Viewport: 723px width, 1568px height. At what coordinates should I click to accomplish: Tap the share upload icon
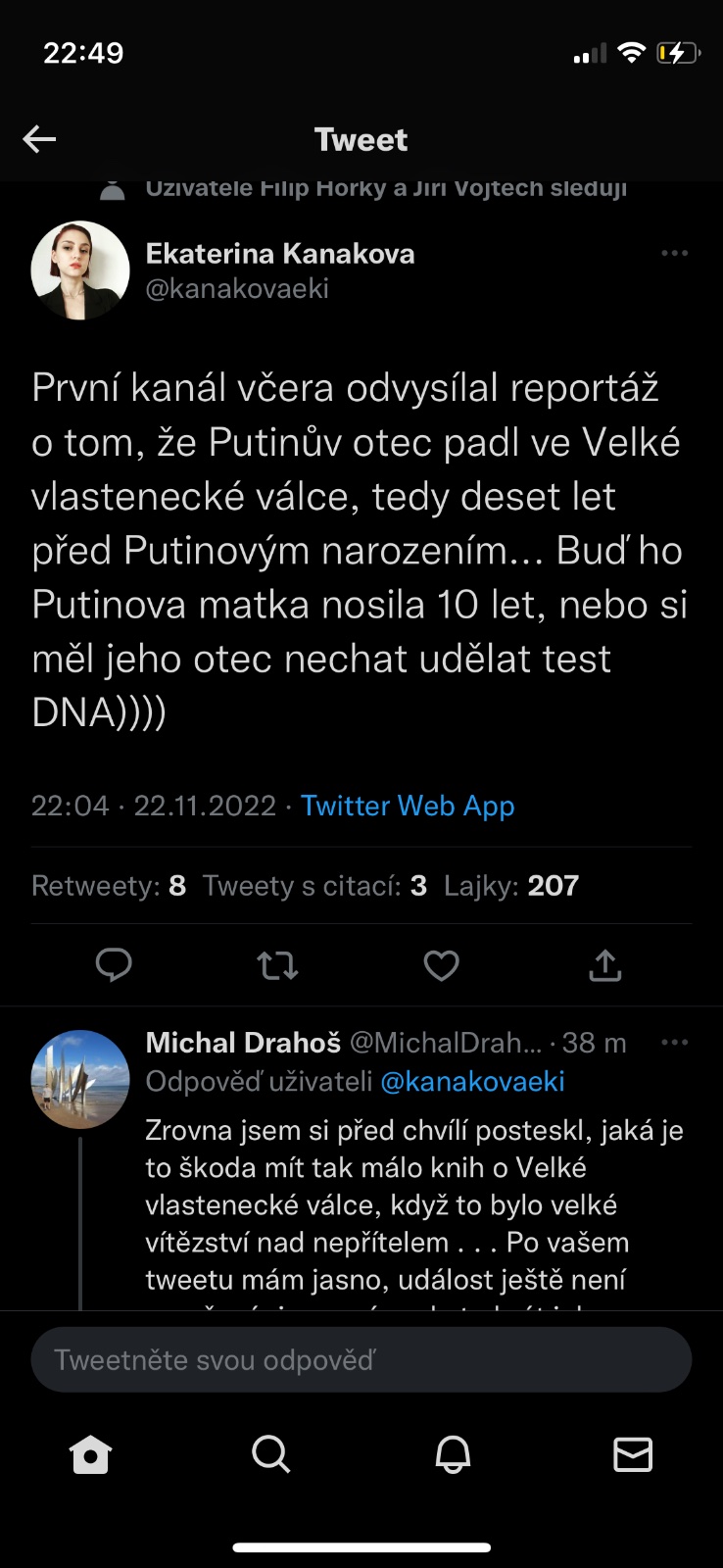(605, 966)
